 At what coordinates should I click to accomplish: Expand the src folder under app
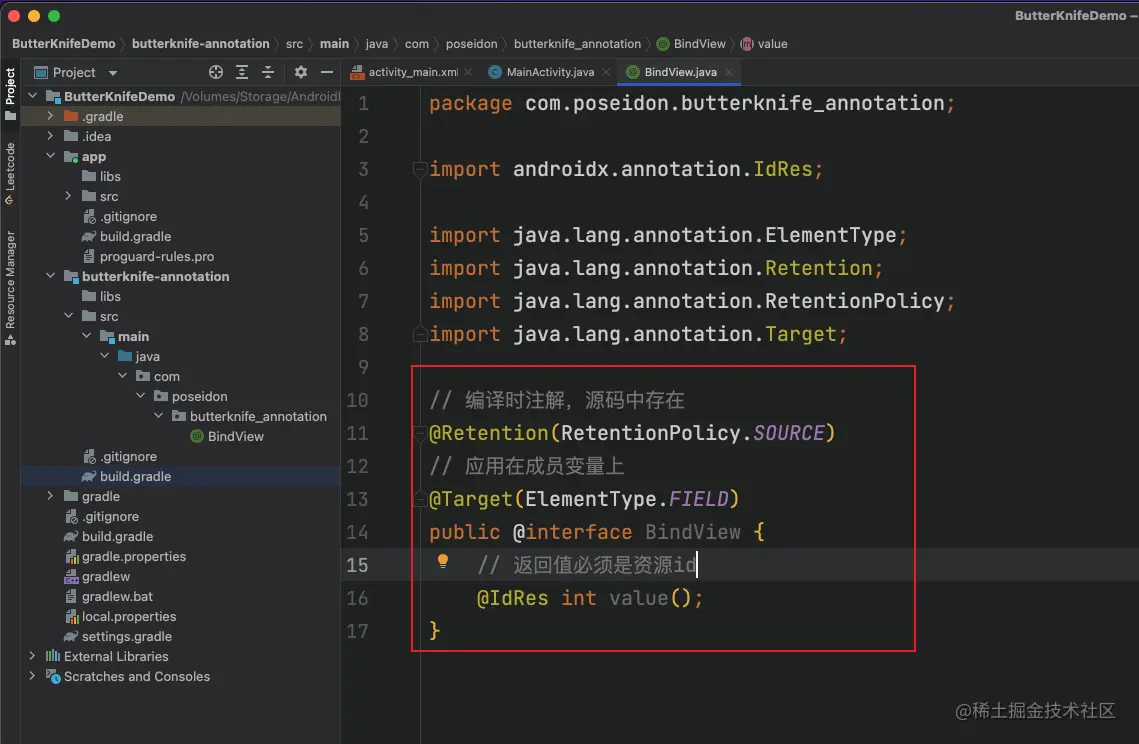[x=68, y=195]
